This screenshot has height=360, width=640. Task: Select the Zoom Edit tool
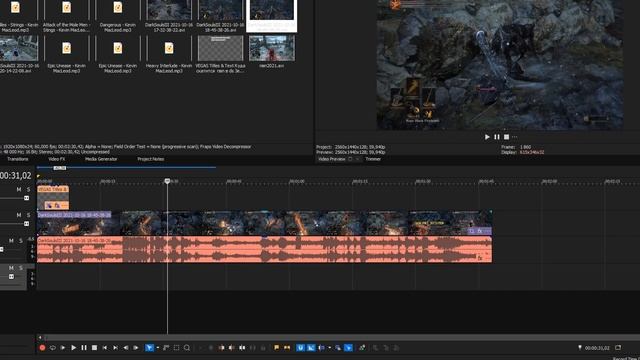pos(187,348)
